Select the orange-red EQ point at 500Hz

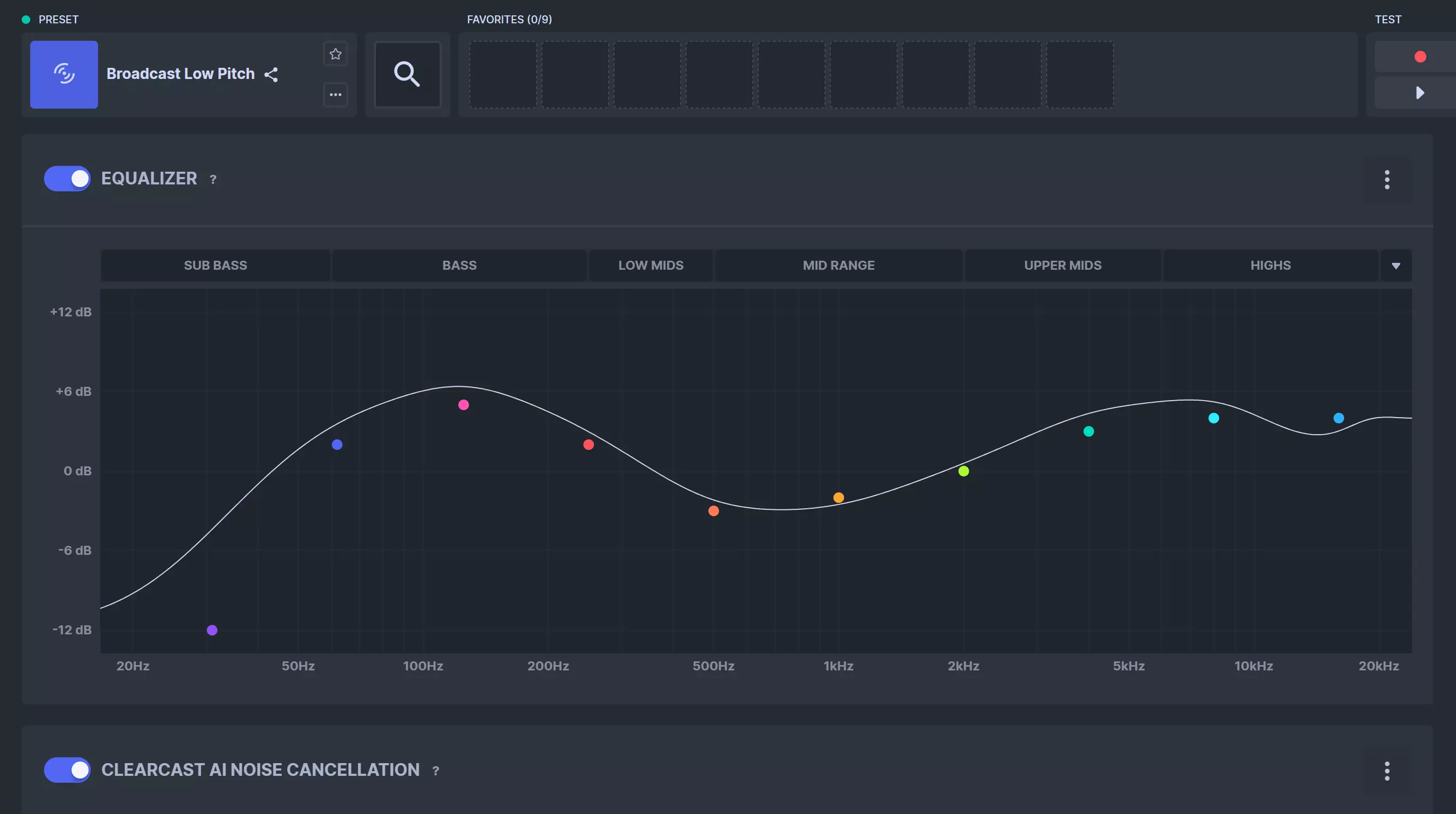click(714, 511)
